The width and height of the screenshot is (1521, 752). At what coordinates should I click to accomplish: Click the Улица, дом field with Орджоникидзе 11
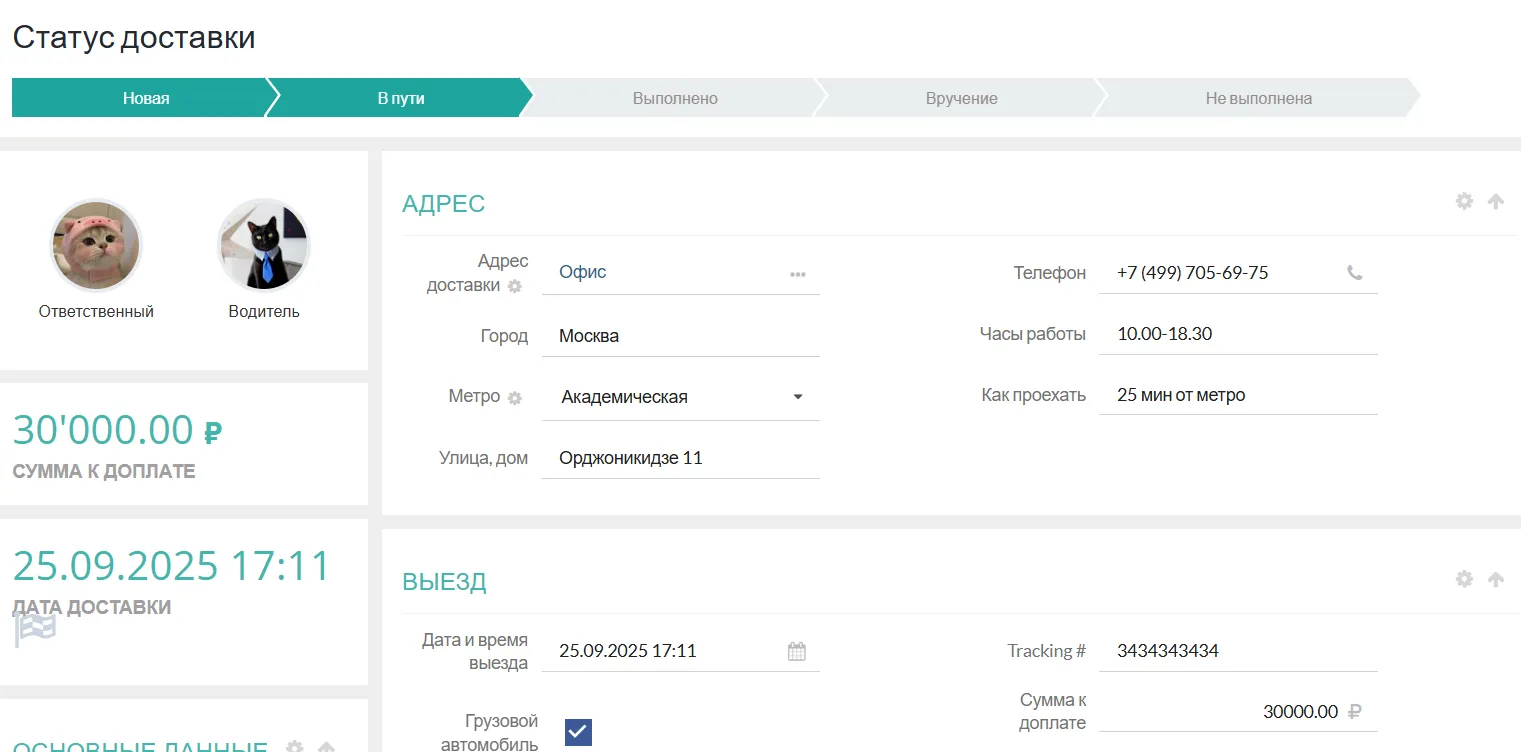[x=680, y=458]
